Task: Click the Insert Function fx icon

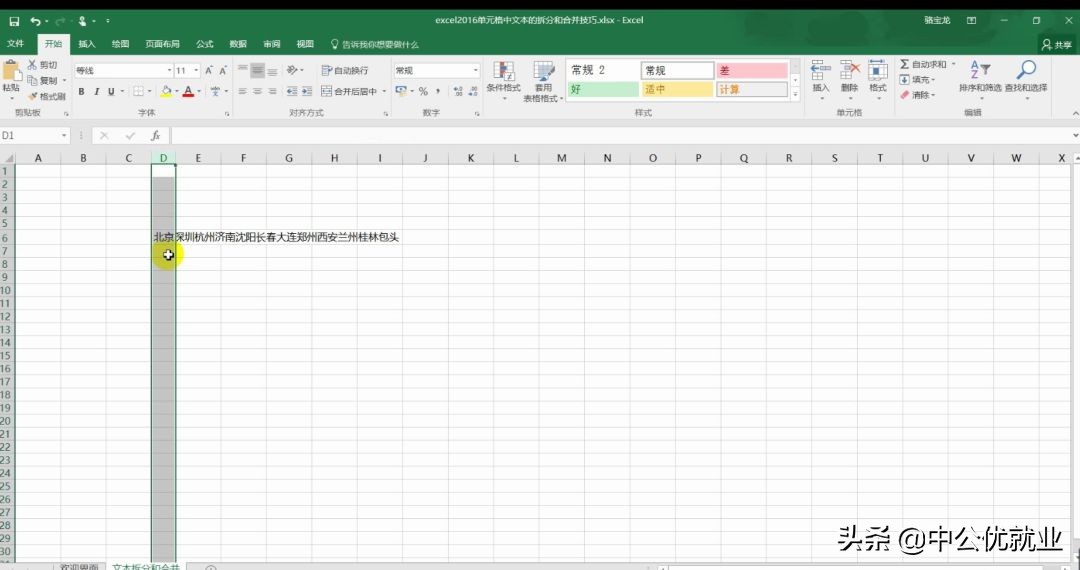Action: click(155, 135)
